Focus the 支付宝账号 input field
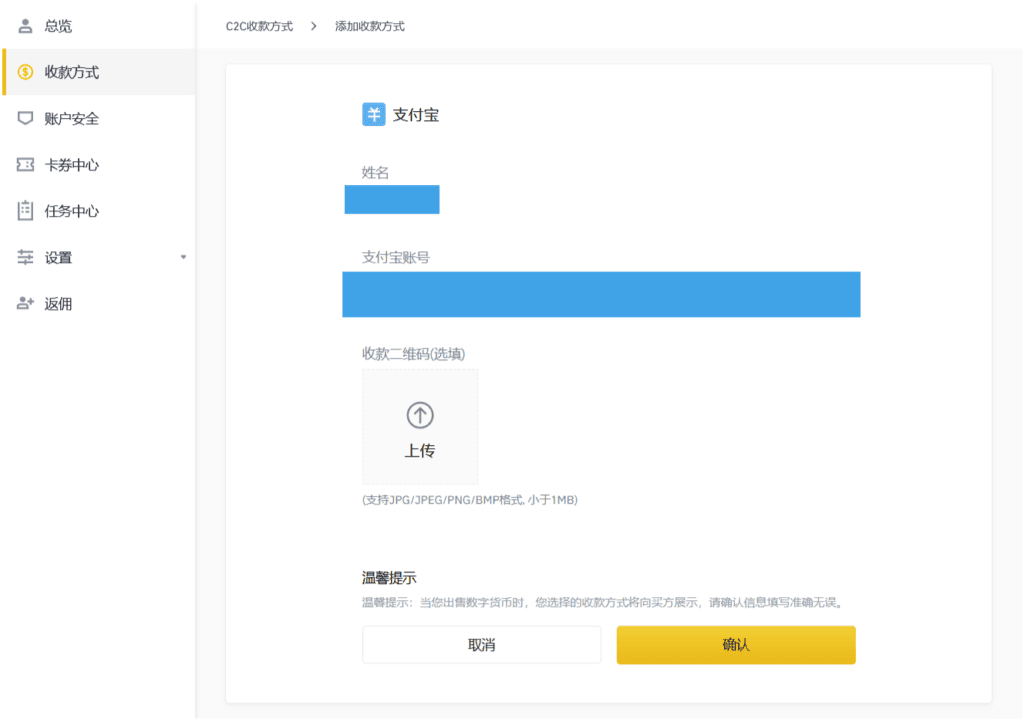1024x719 pixels. [601, 294]
